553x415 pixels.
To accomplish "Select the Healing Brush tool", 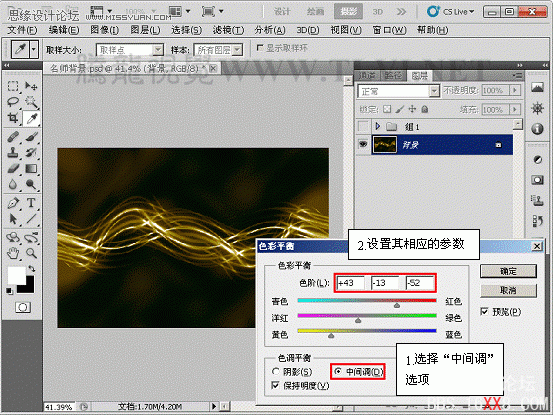I will (13, 137).
